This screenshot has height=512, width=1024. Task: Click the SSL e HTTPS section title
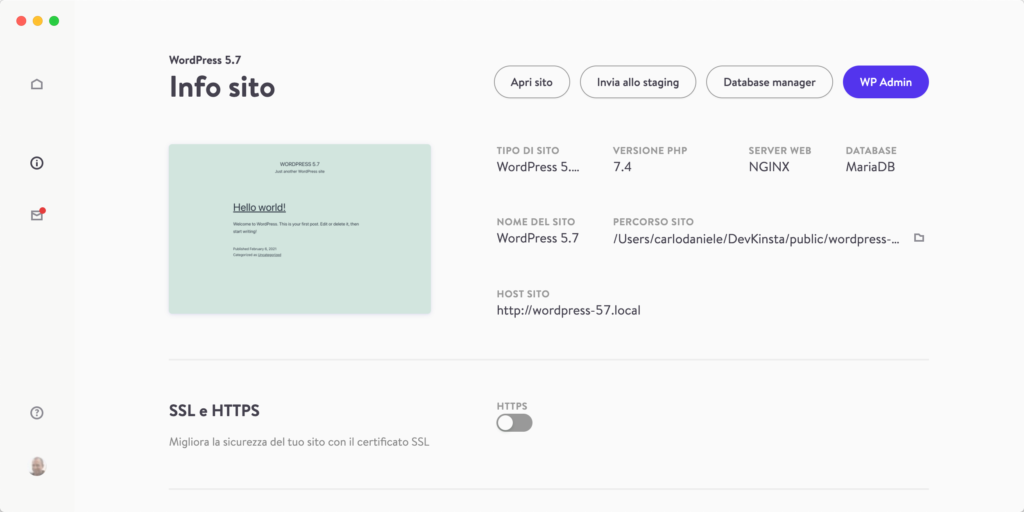(214, 411)
